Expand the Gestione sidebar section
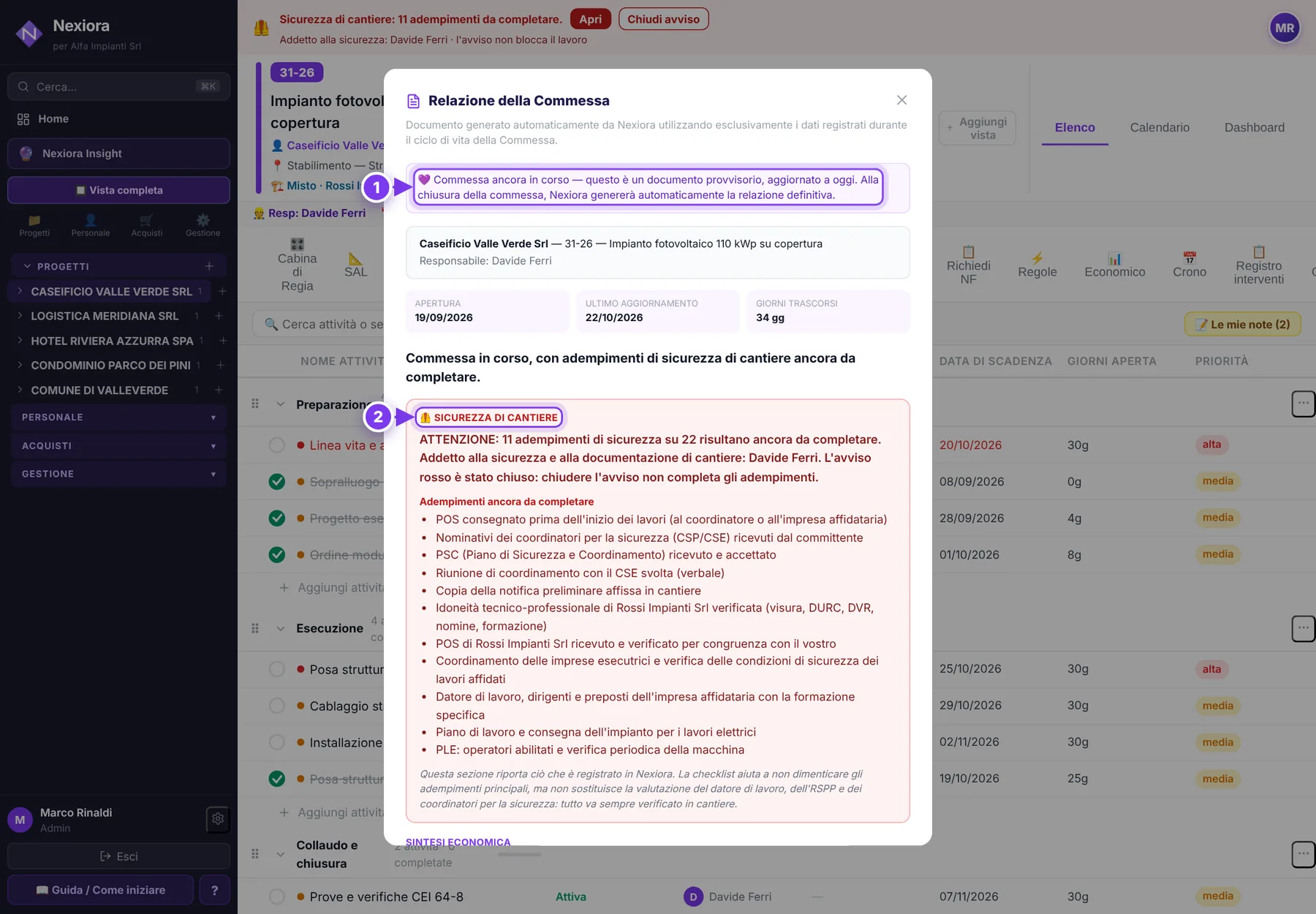This screenshot has height=914, width=1316. tap(118, 474)
